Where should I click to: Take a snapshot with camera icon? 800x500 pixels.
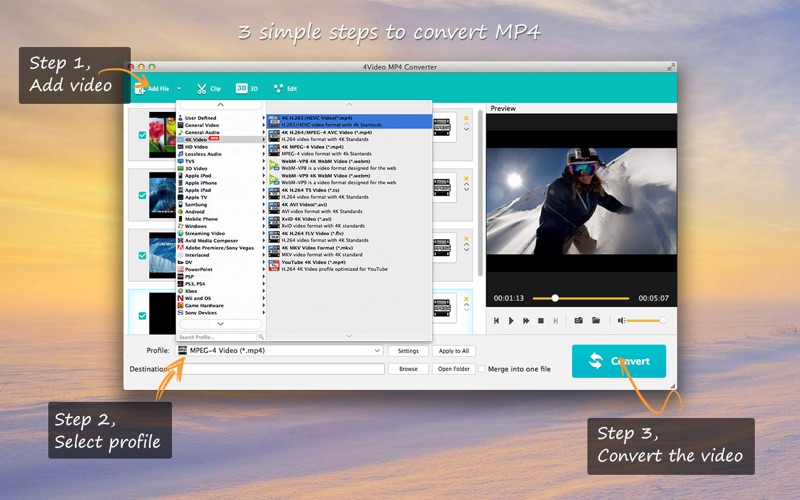[x=579, y=320]
